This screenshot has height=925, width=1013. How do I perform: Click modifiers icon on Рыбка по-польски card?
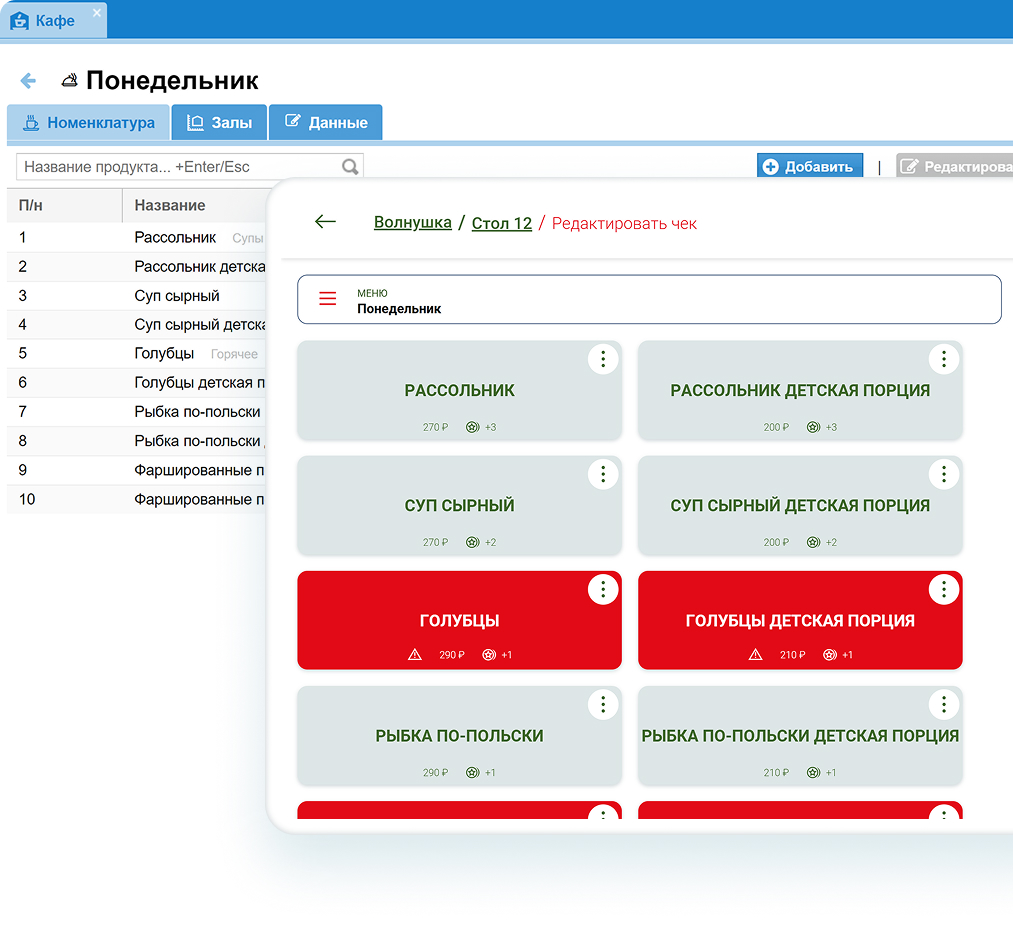pos(473,773)
